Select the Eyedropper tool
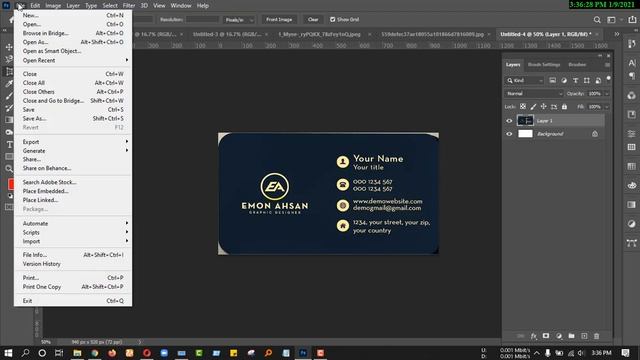The image size is (640, 360). click(x=9, y=84)
